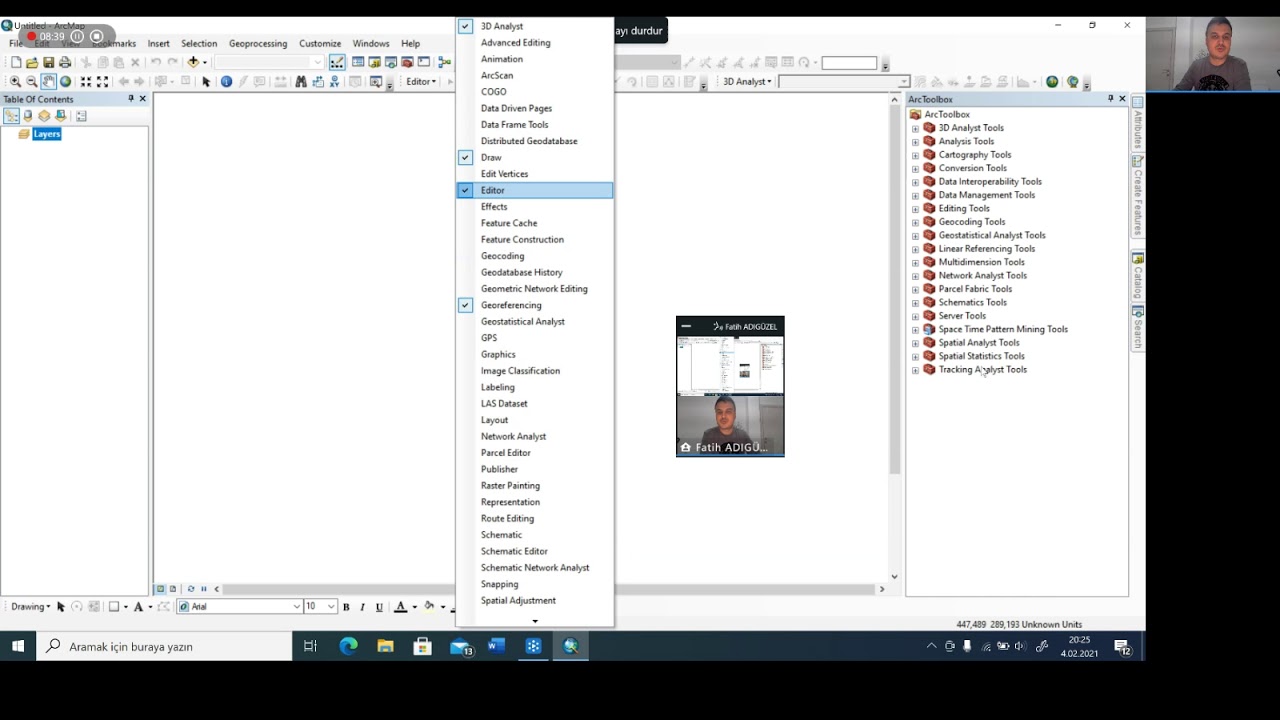1280x720 pixels.
Task: Open the Customize menu
Action: pos(320,44)
